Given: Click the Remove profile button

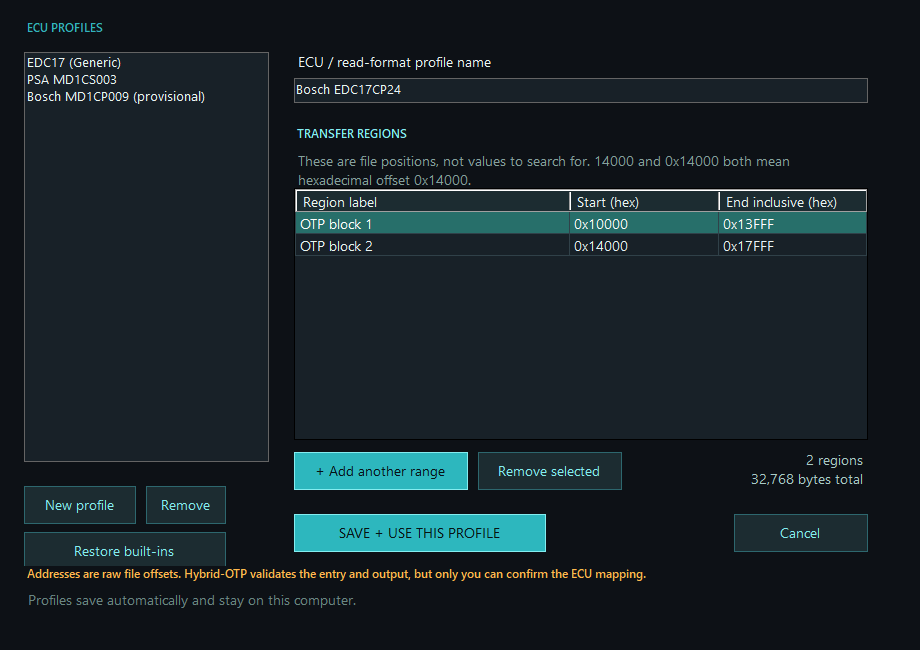Looking at the screenshot, I should tap(186, 505).
